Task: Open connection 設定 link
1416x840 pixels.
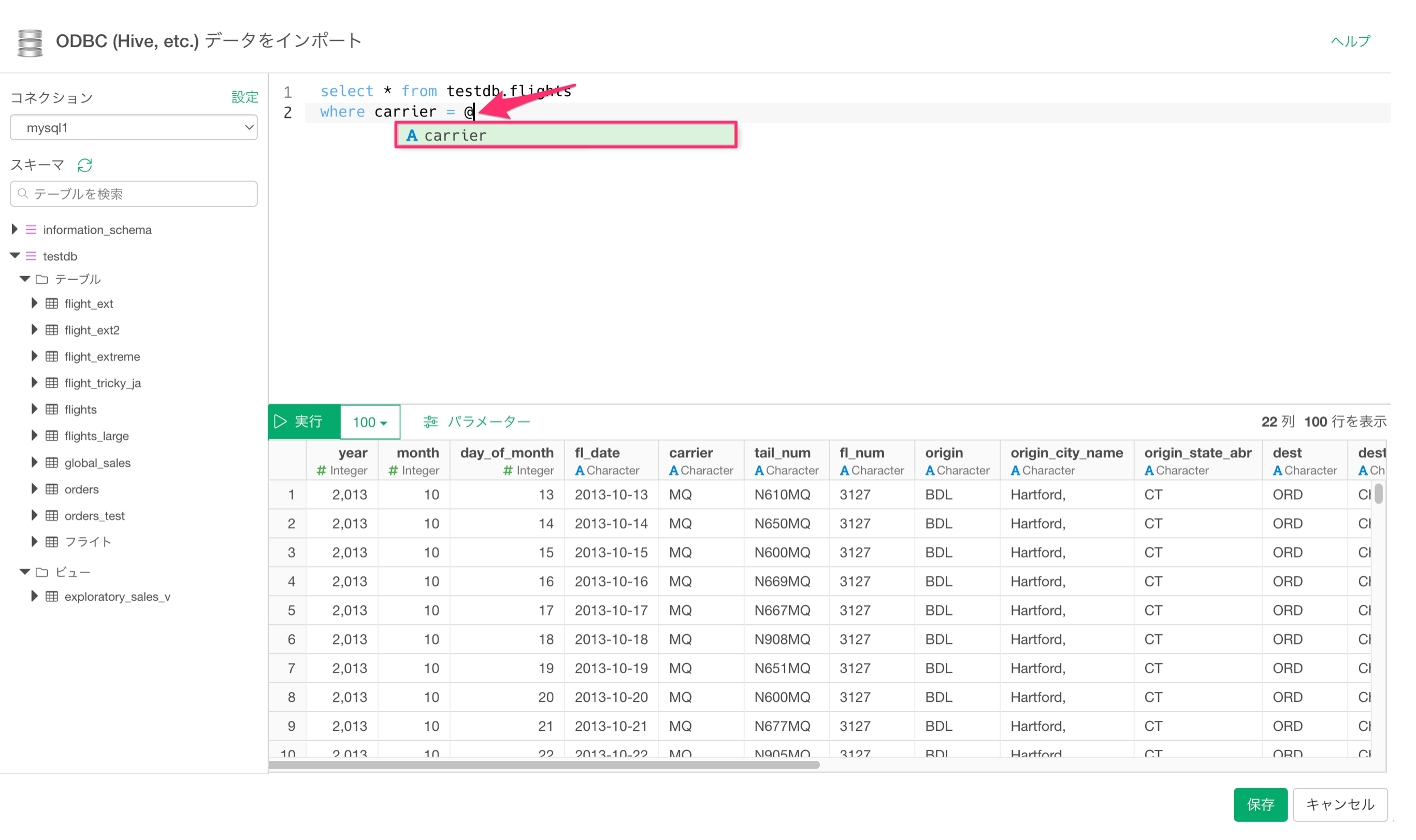Action: pyautogui.click(x=245, y=97)
